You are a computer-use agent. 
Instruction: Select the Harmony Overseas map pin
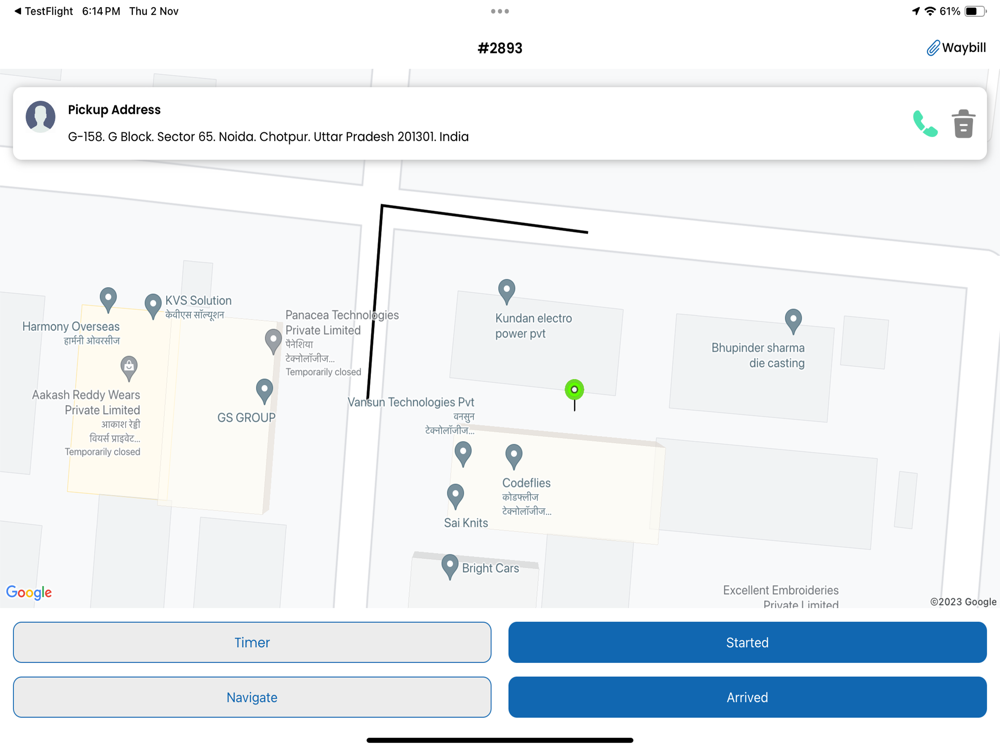point(108,299)
